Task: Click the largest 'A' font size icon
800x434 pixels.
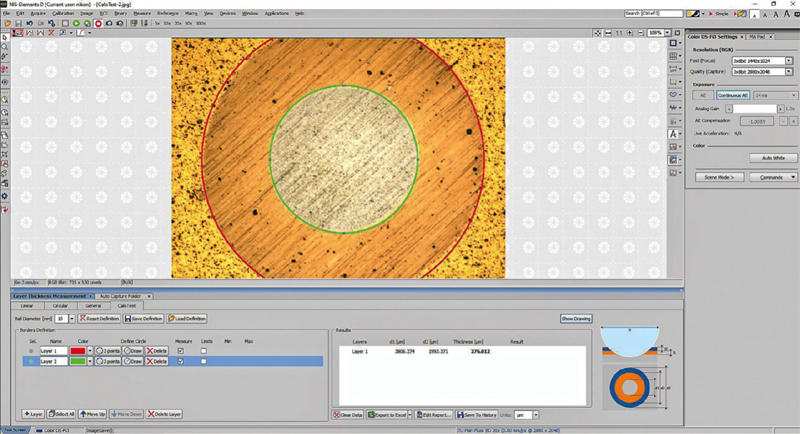Action: 787,14
